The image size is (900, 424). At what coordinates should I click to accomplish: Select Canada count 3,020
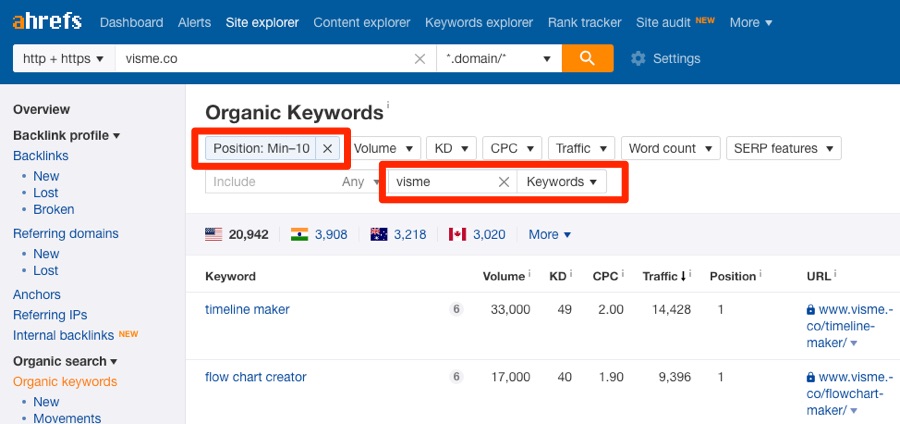coord(489,234)
